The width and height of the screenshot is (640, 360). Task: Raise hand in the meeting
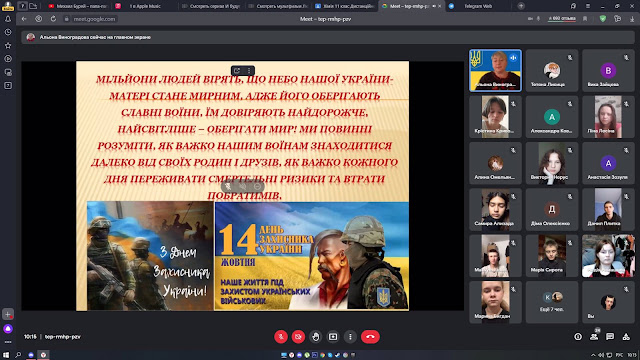pyautogui.click(x=316, y=337)
